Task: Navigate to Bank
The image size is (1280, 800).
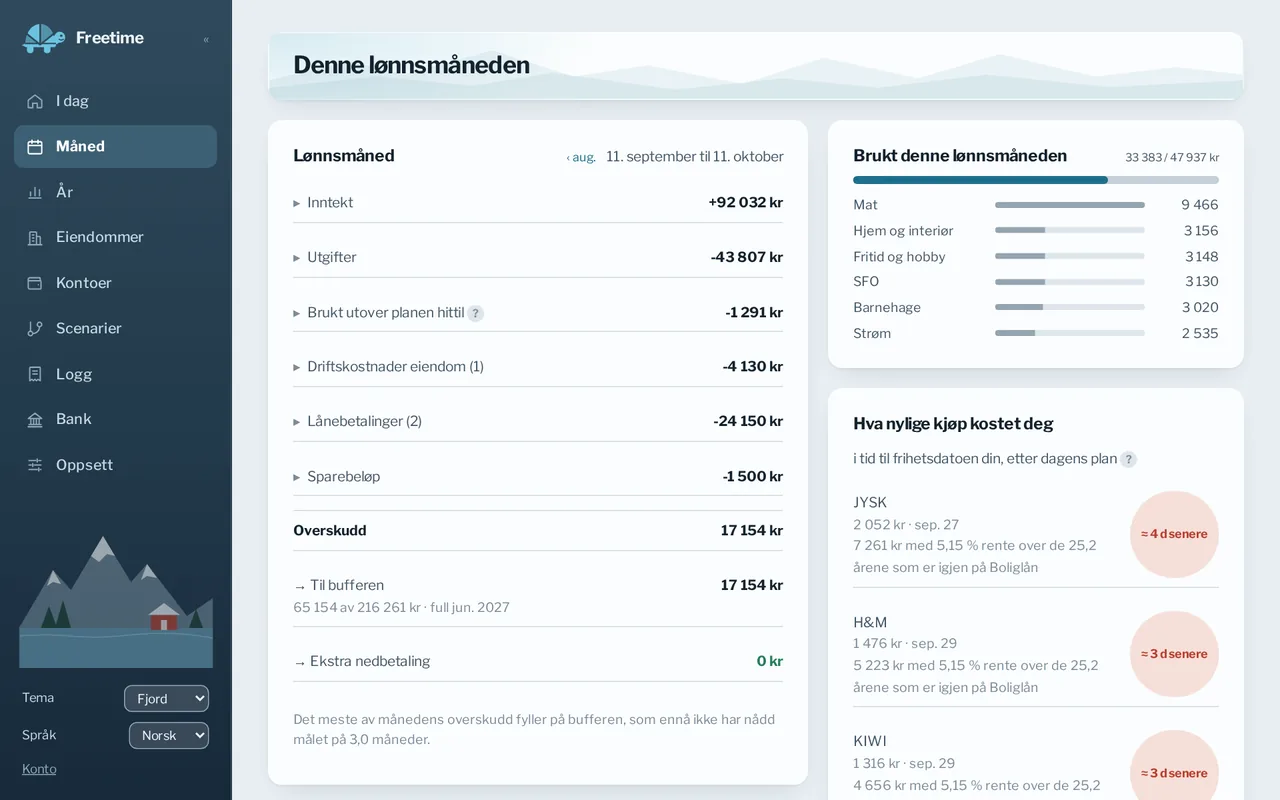Action: coord(115,420)
